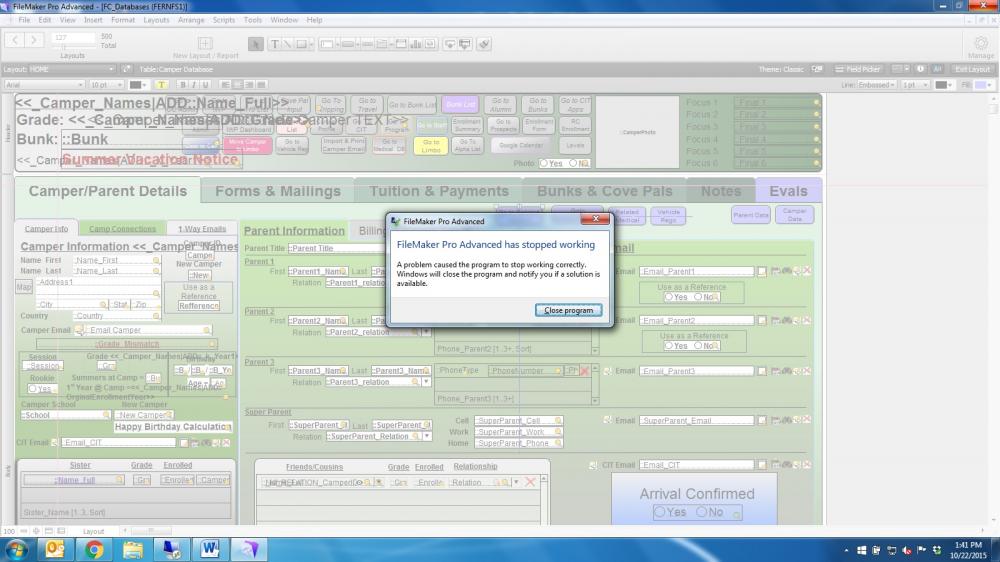Screen dimensions: 1000x562
Task: Open the Layouts menu
Action: [156, 20]
